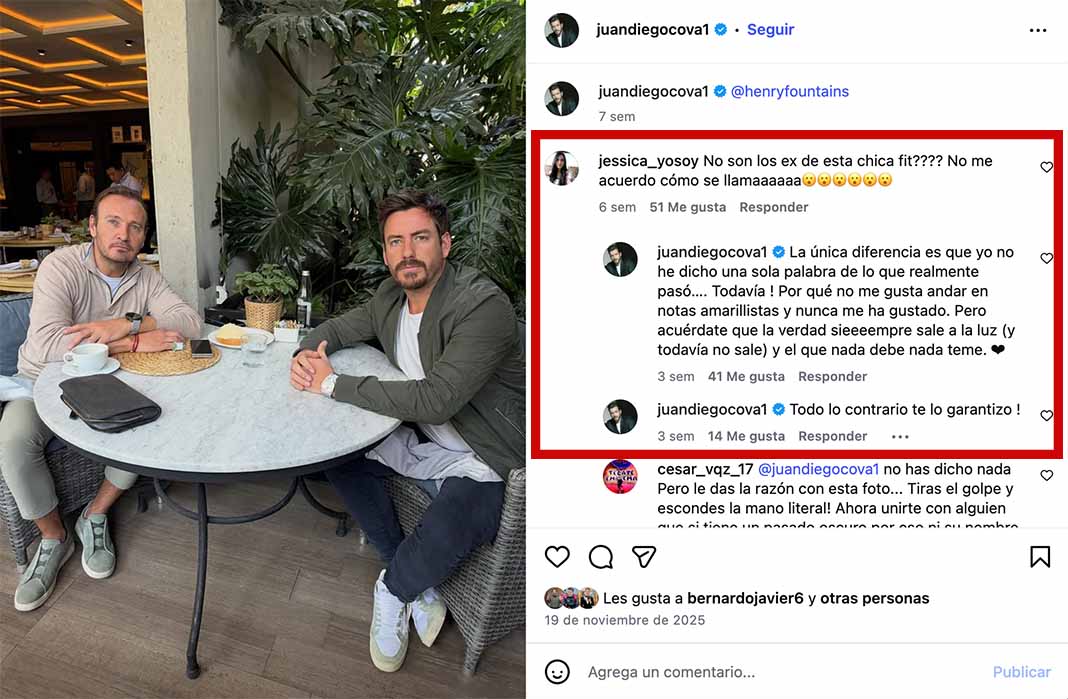The width and height of the screenshot is (1068, 699).
Task: Open the three-dot post options menu
Action: click(x=1037, y=30)
